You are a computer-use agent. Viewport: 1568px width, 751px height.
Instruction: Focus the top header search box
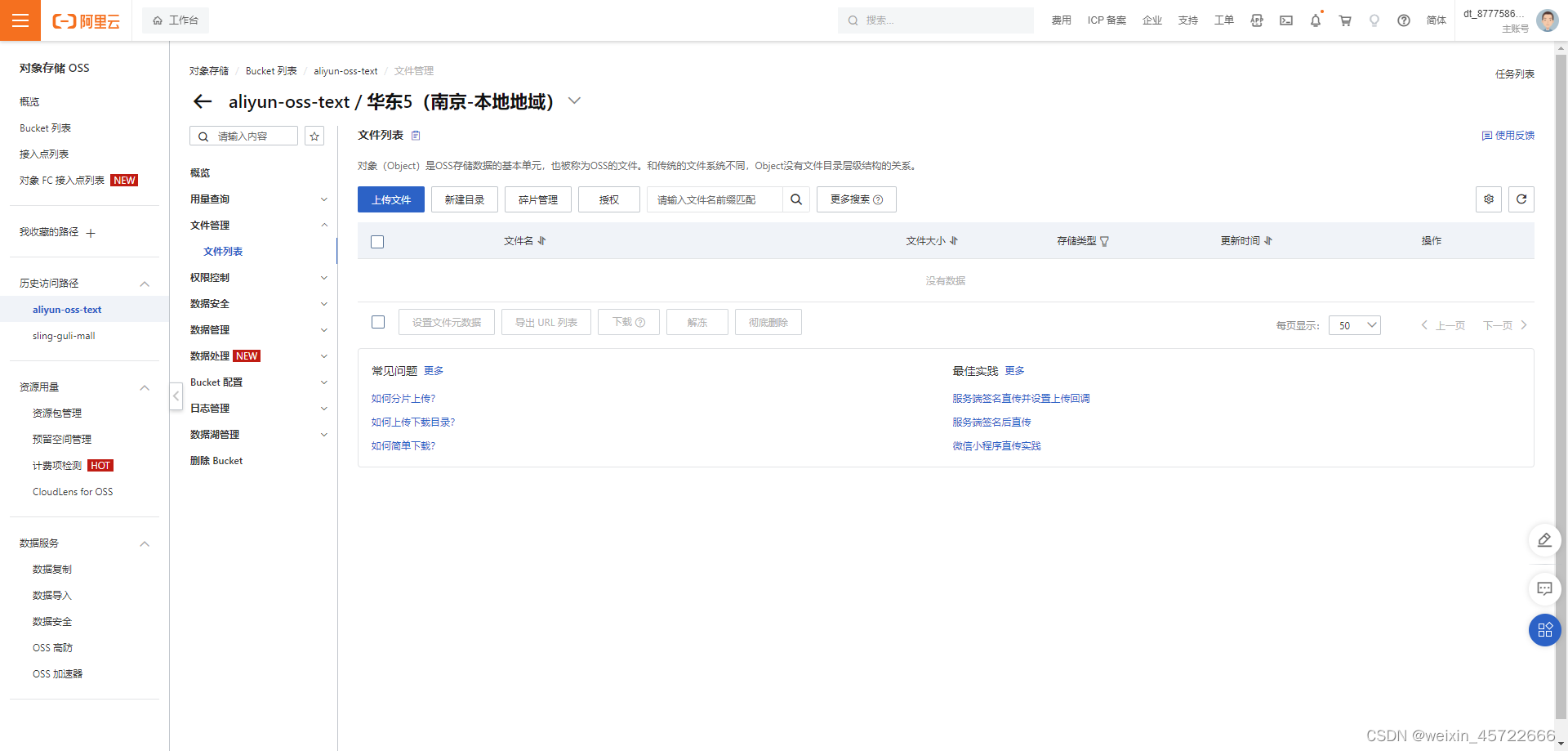pyautogui.click(x=936, y=20)
